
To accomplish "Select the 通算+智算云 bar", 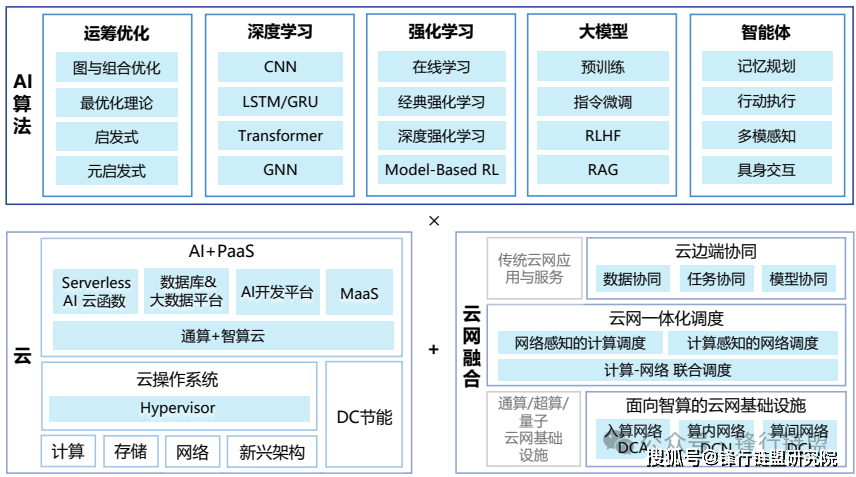I will pyautogui.click(x=223, y=336).
